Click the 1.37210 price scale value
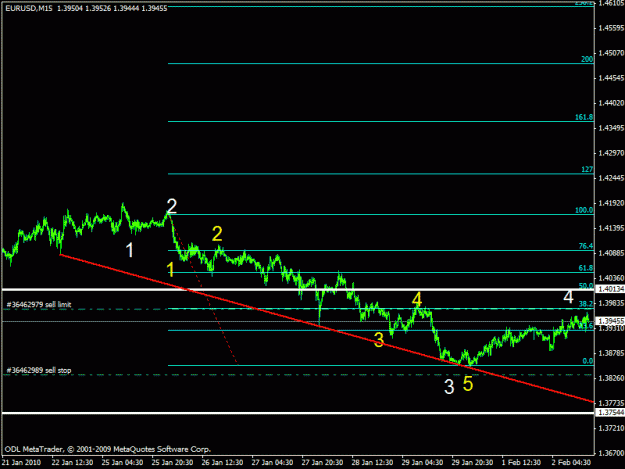The height and width of the screenshot is (469, 625). click(611, 428)
